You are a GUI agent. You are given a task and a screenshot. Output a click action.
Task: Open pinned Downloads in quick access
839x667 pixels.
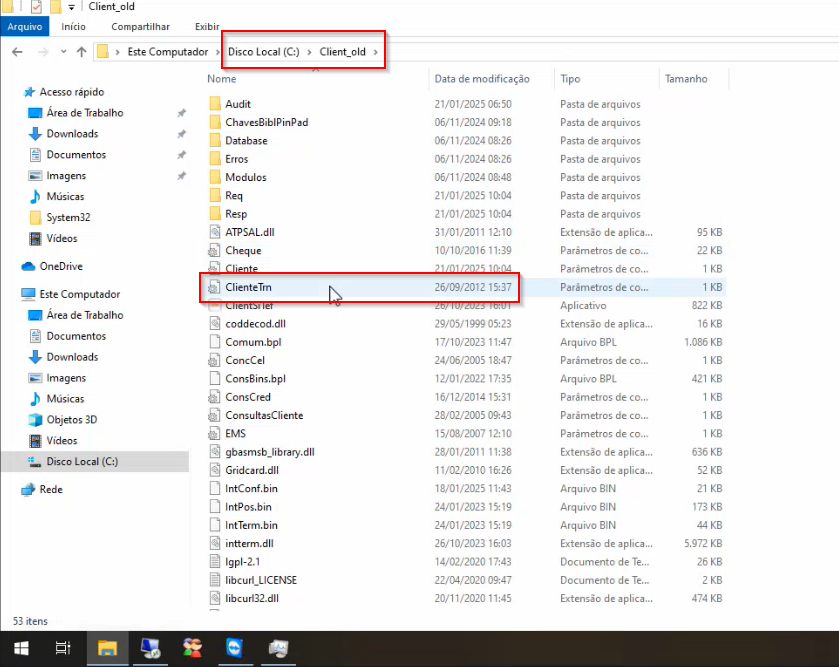(72, 134)
